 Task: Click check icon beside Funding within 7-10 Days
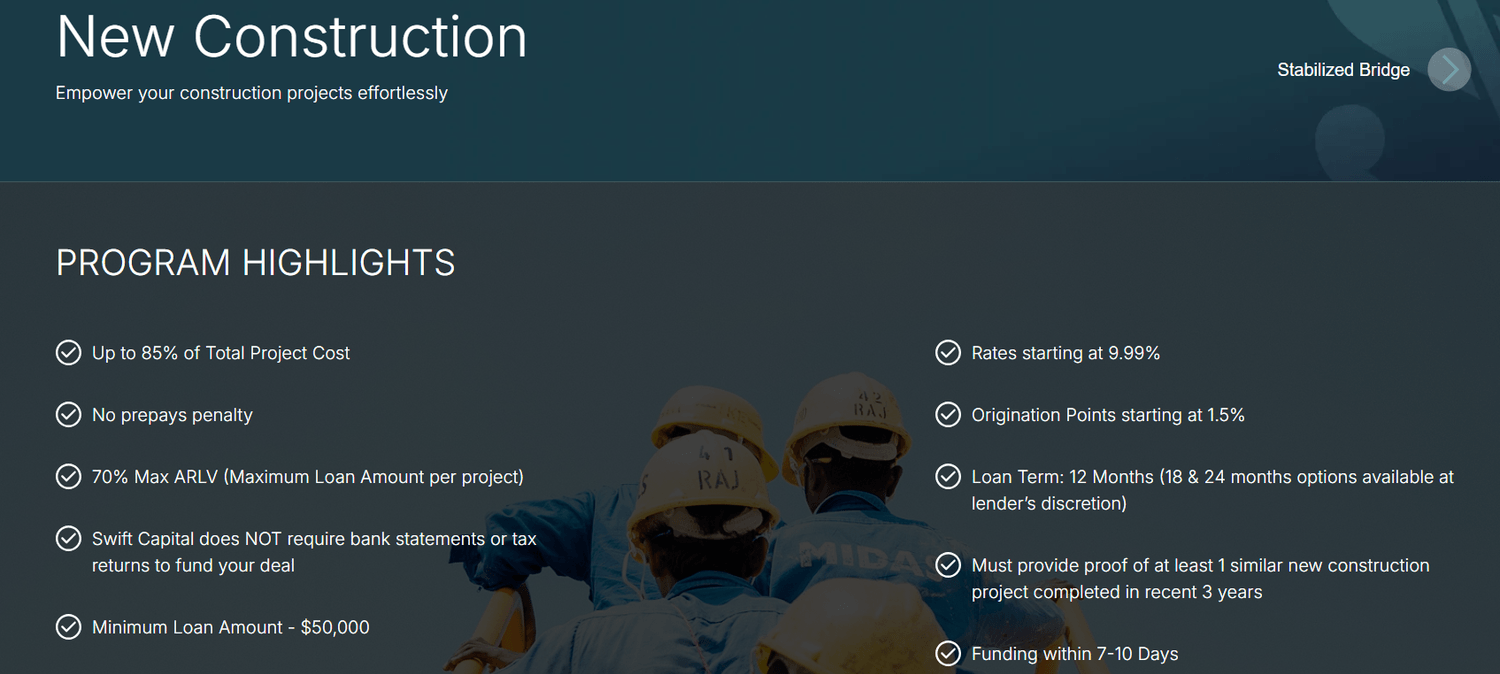(948, 654)
